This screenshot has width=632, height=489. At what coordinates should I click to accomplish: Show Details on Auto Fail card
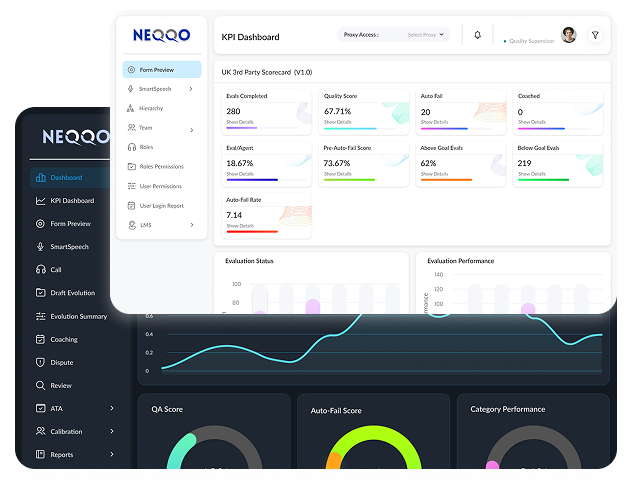(434, 122)
